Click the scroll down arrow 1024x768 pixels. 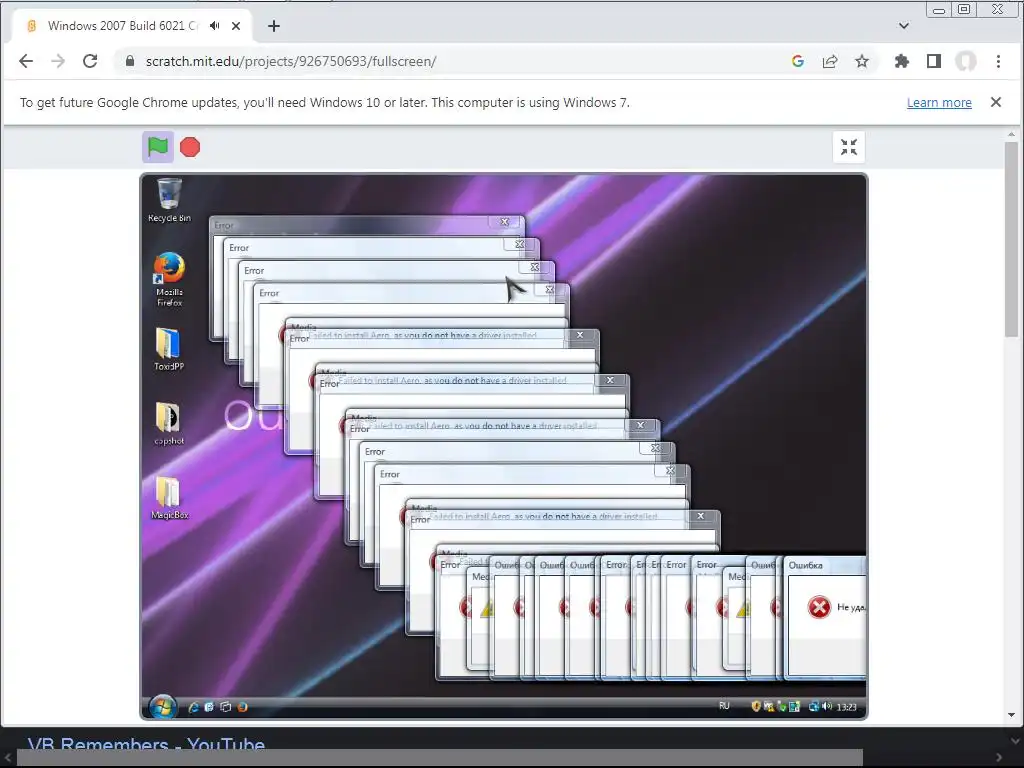(x=1012, y=715)
